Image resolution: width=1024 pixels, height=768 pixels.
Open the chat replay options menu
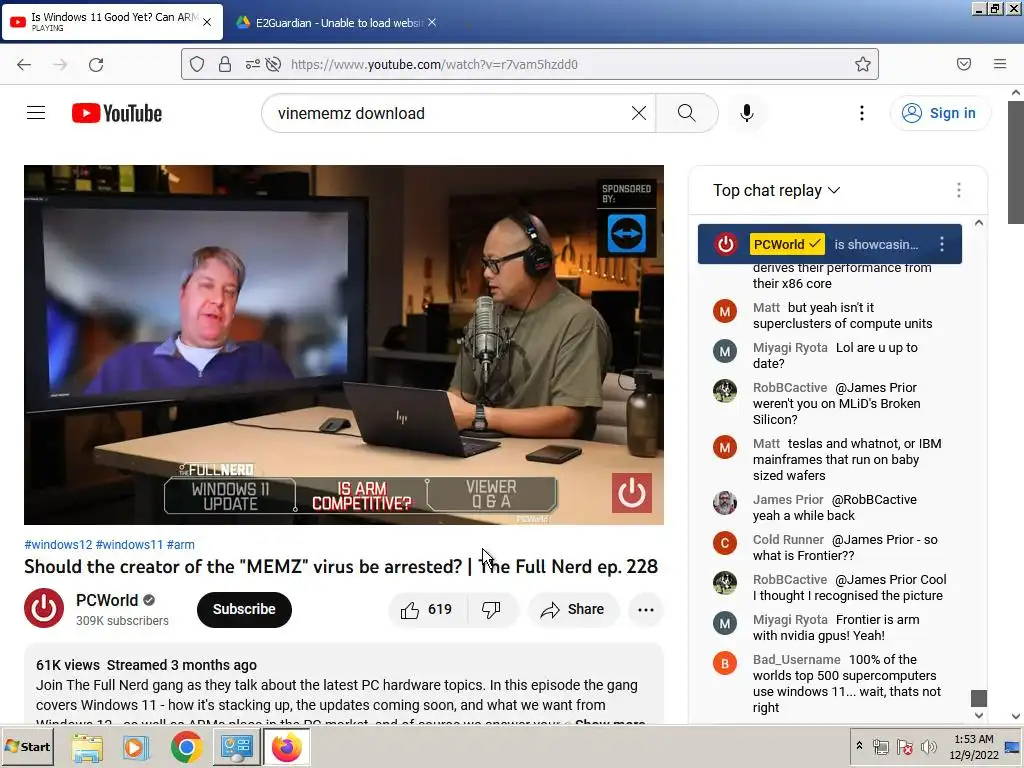[x=958, y=190]
